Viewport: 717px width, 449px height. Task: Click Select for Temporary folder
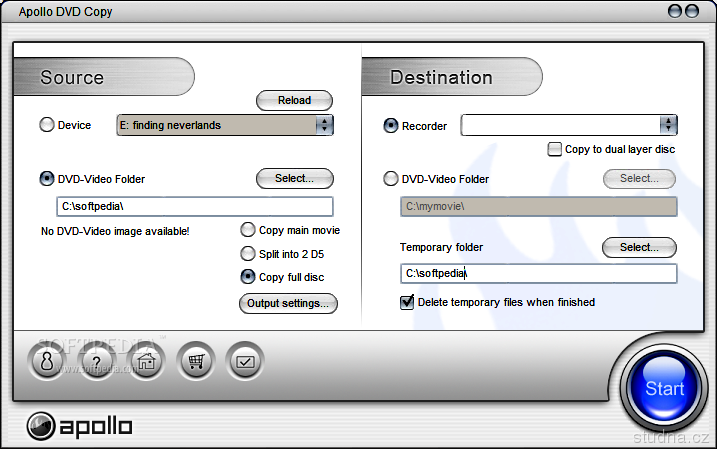point(639,247)
